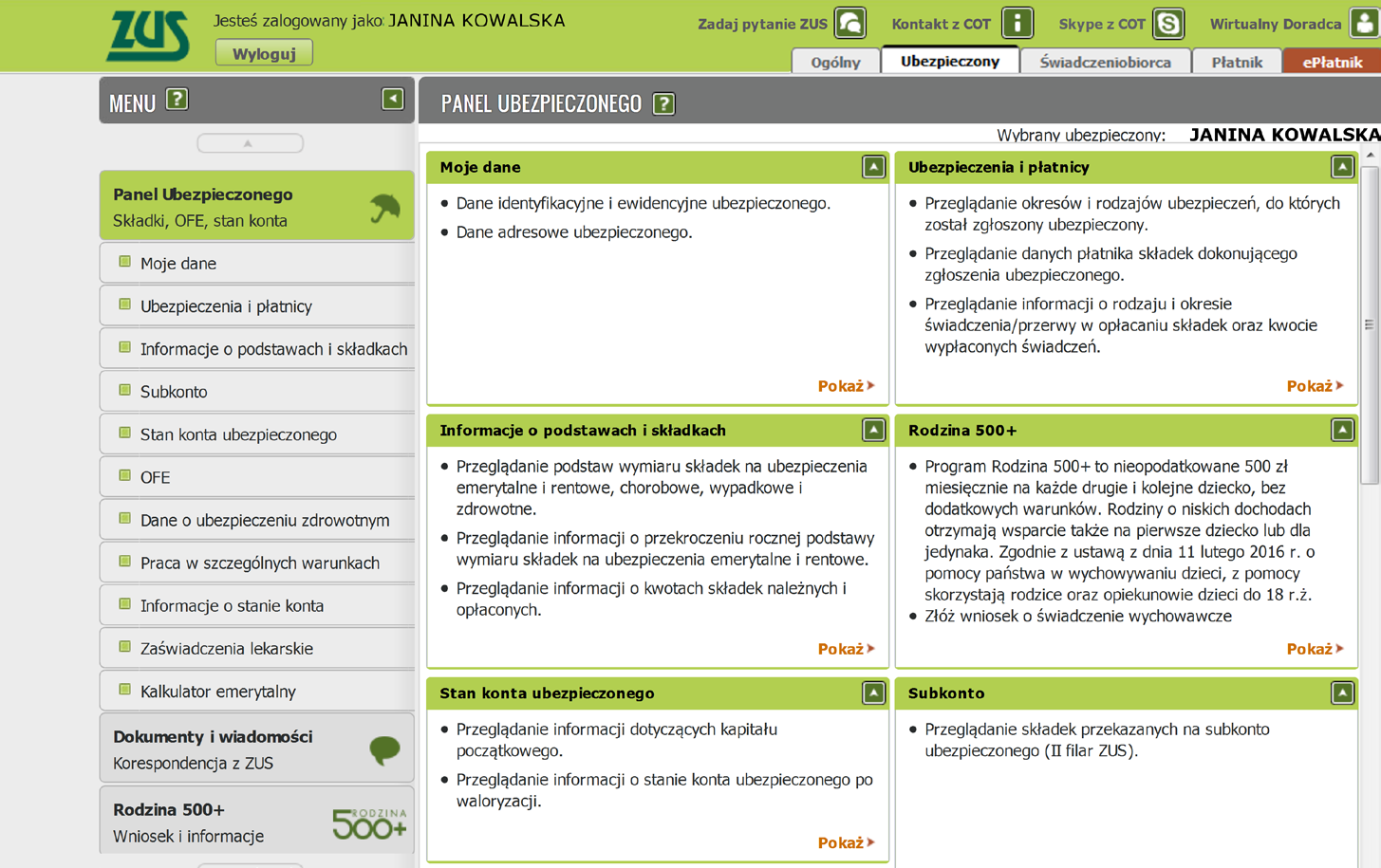This screenshot has width=1381, height=868.
Task: Collapse the Ubezpieczenia i płatnicy card
Action: click(1342, 167)
